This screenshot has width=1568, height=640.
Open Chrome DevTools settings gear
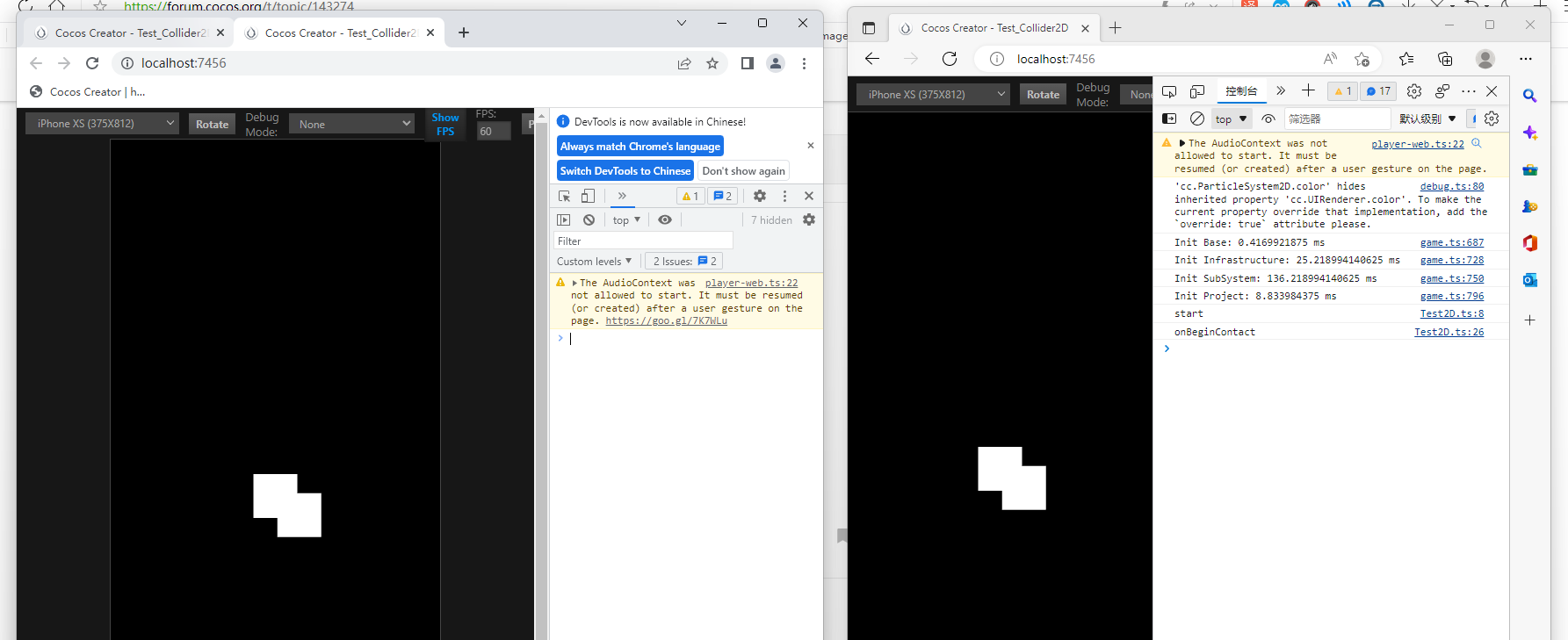point(760,196)
